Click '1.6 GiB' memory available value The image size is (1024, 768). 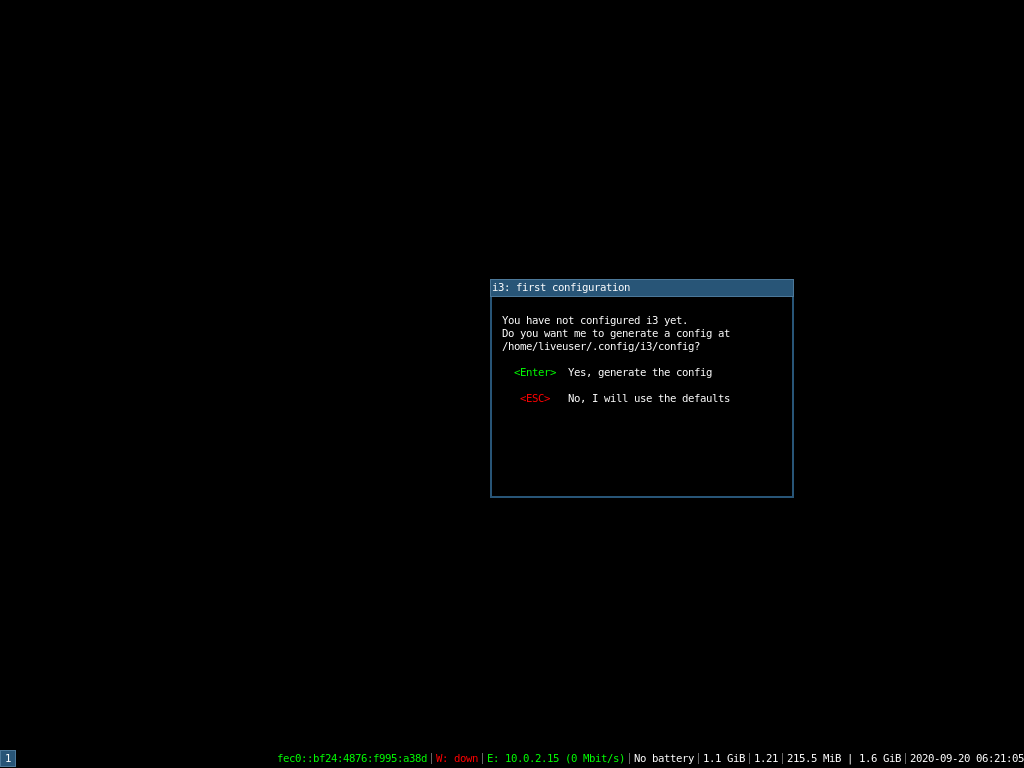[x=880, y=758]
